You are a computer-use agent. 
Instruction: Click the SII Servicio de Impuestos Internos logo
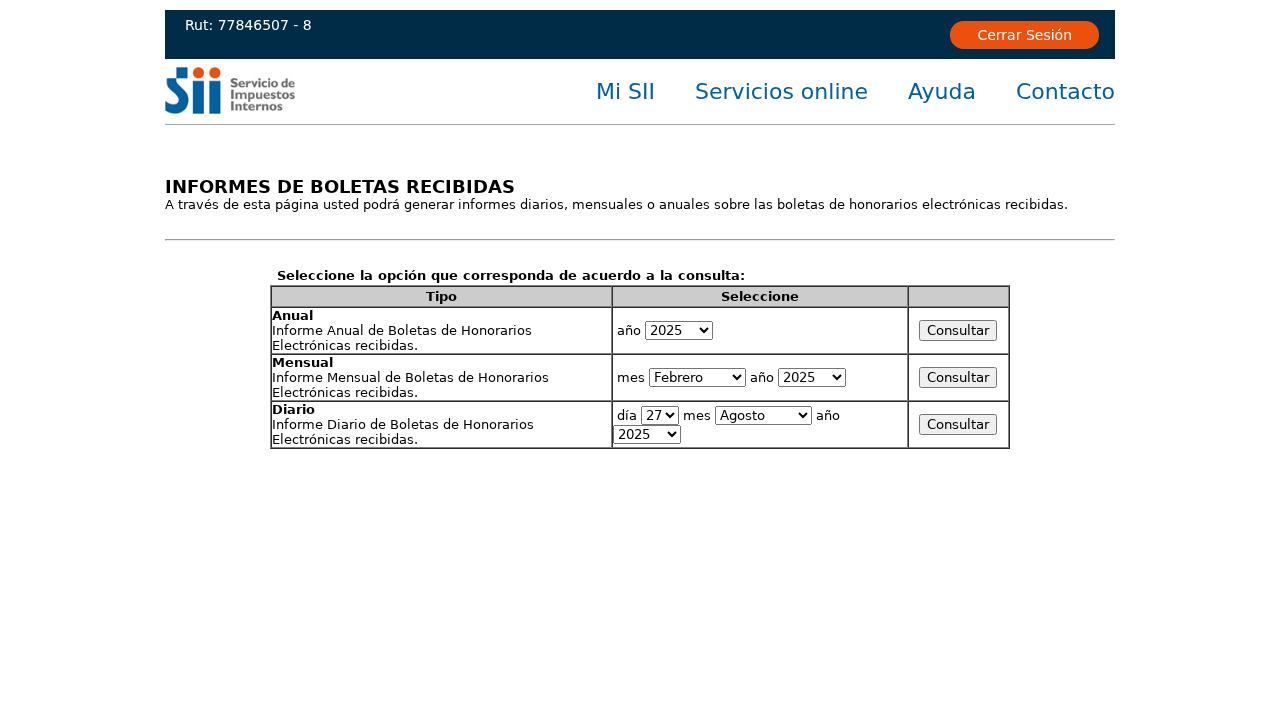pos(230,91)
